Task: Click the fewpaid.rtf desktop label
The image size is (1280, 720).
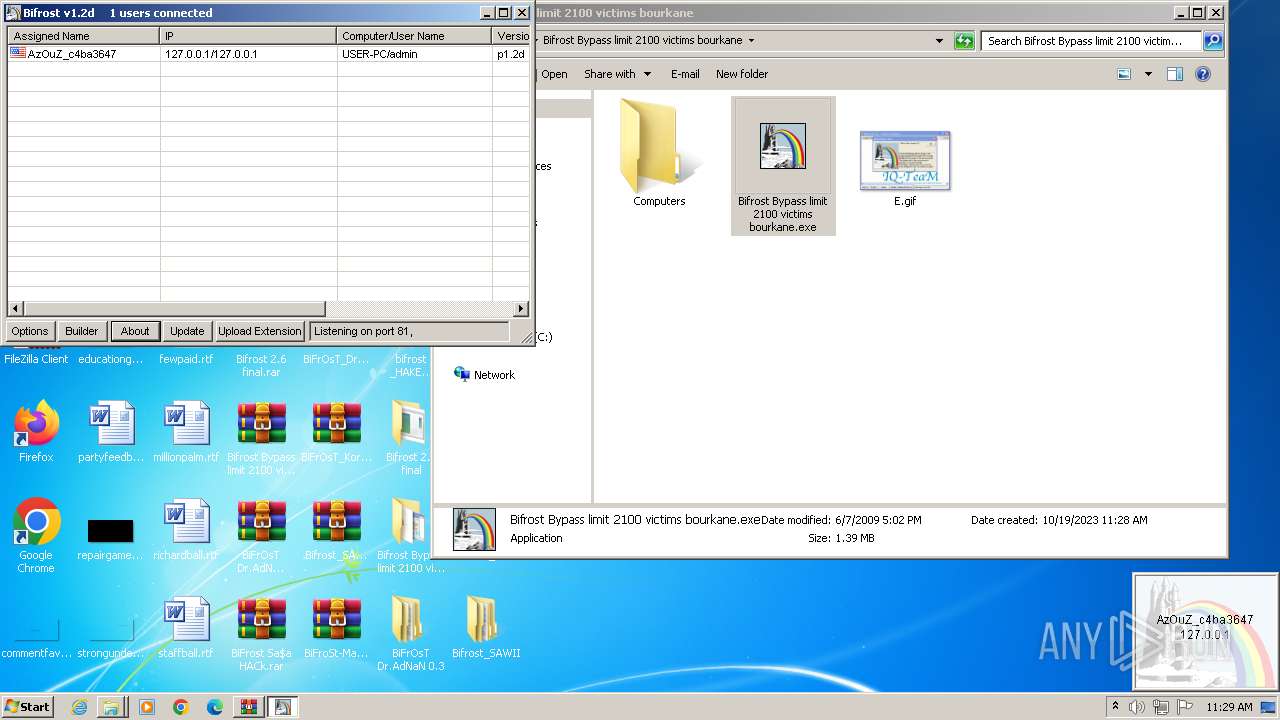Action: click(186, 359)
